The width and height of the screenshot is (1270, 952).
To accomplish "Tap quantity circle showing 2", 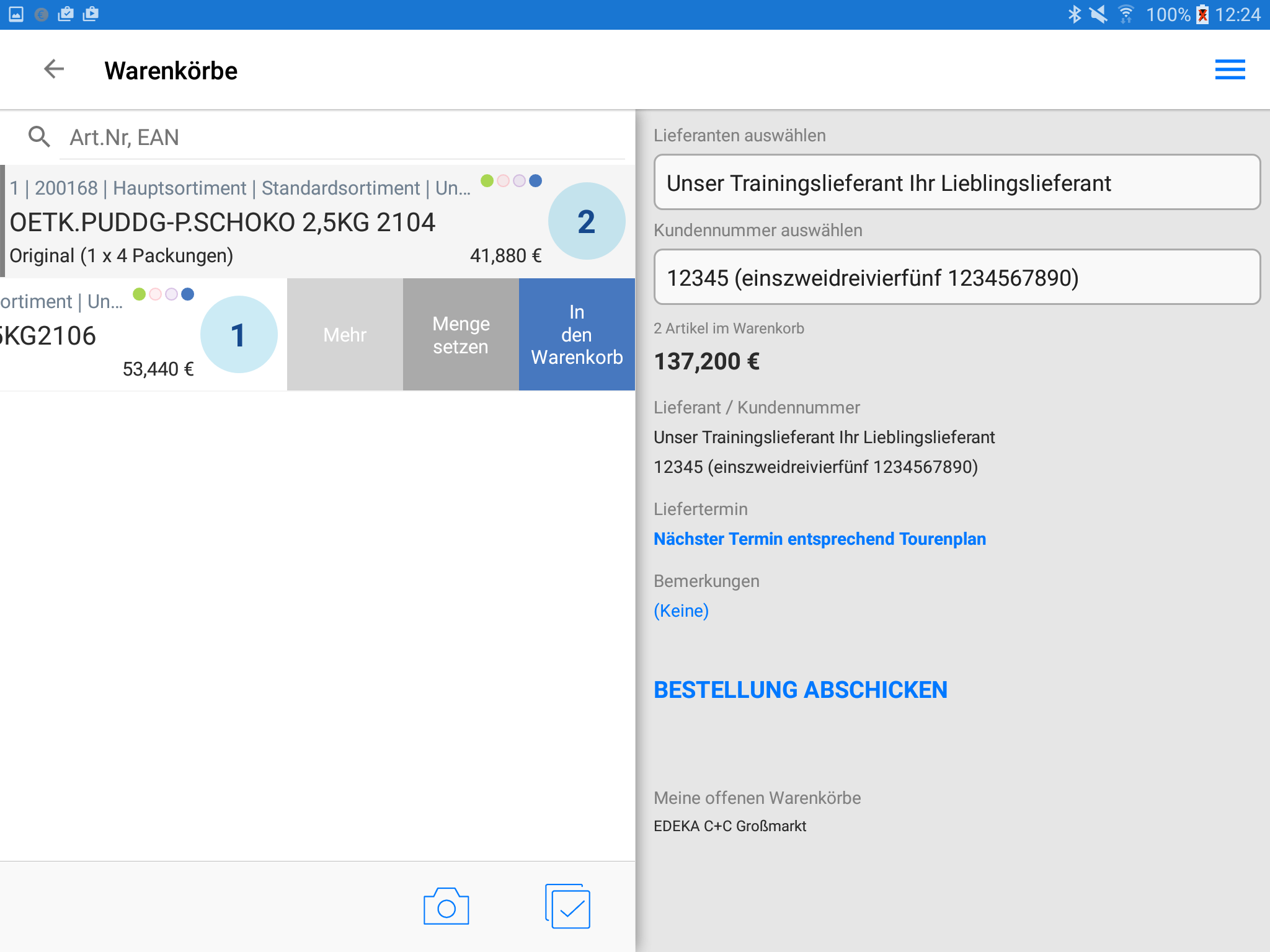I will 586,221.
